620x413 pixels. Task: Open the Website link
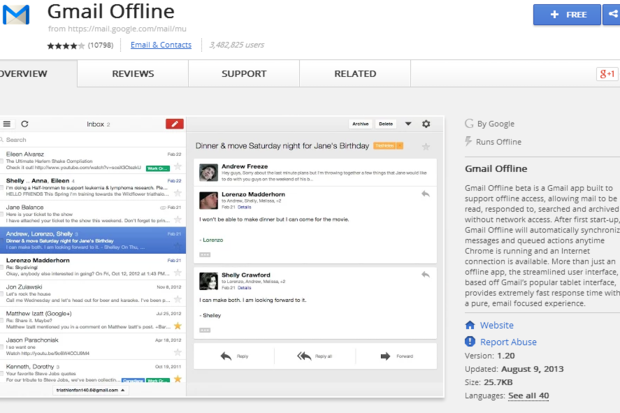[497, 325]
